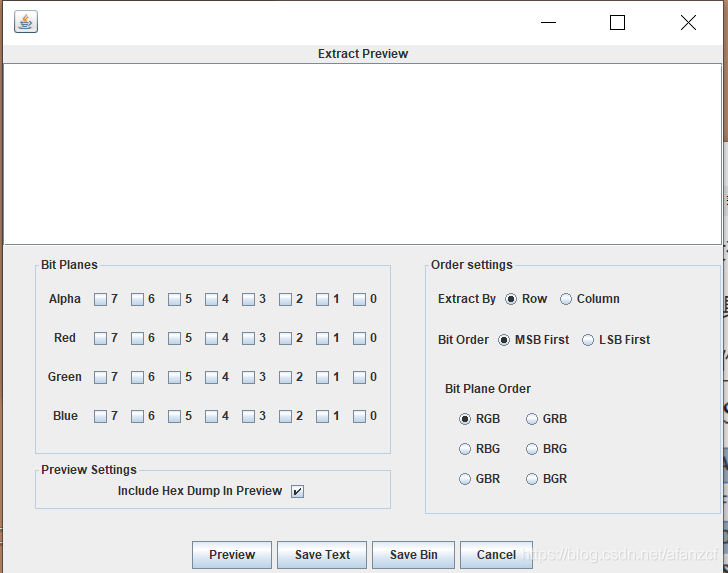Enable Alpha bit plane 6 checkbox

pos(137,300)
